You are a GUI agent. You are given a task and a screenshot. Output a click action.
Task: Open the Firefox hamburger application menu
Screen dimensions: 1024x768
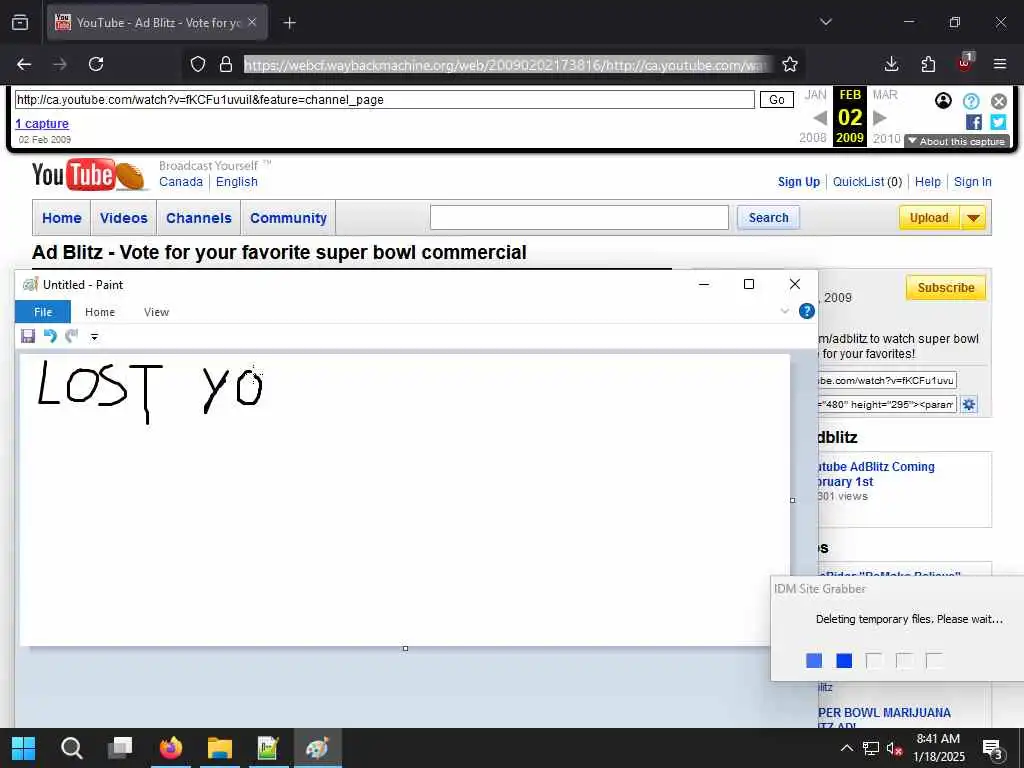1000,64
